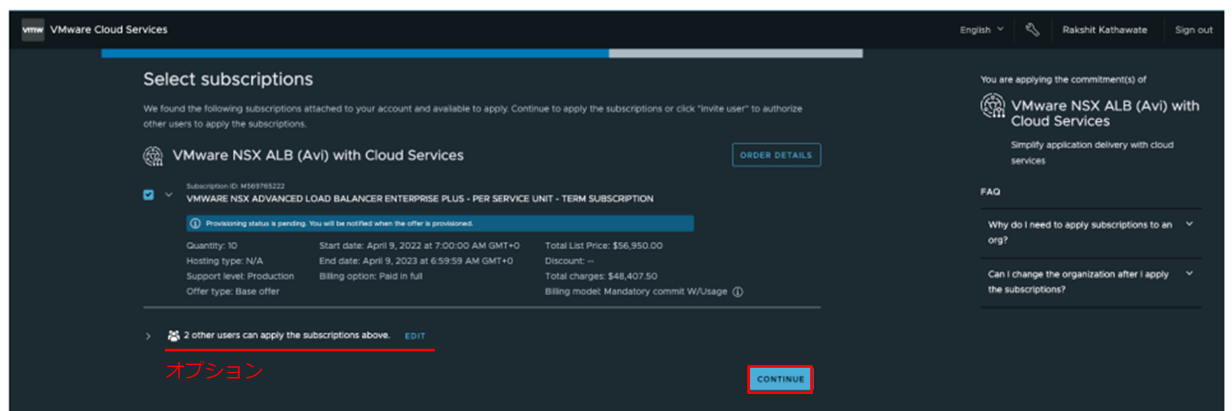
Task: Collapse the subscription details chevron
Action: tap(168, 195)
